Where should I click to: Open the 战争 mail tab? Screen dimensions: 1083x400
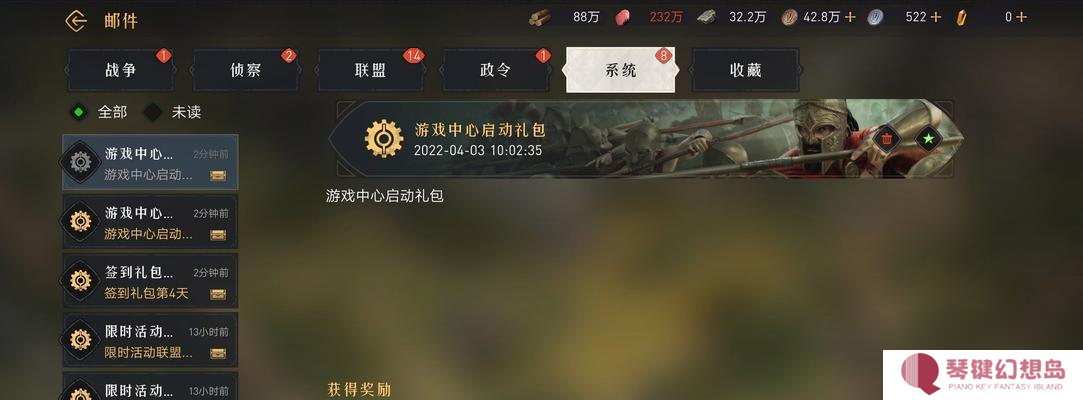[120, 70]
